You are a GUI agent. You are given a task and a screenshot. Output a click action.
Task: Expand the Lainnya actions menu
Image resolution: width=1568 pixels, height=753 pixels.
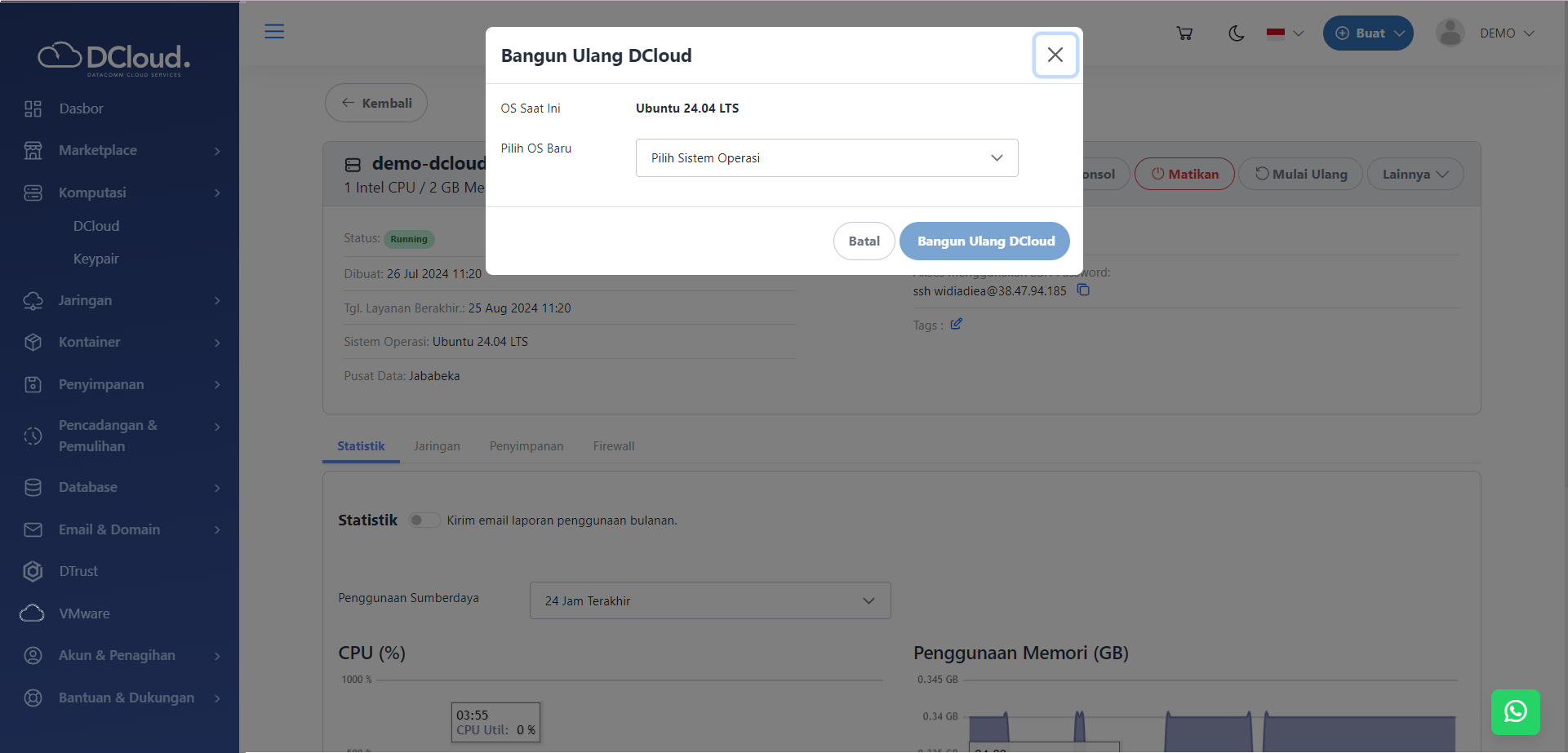[x=1415, y=175]
